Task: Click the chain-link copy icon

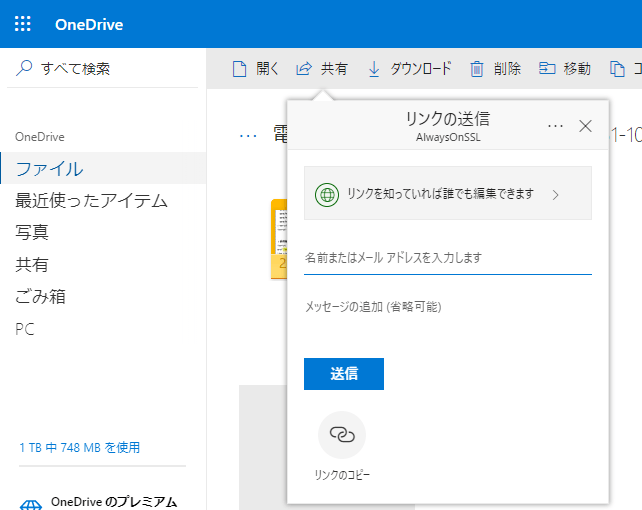Action: click(x=342, y=435)
